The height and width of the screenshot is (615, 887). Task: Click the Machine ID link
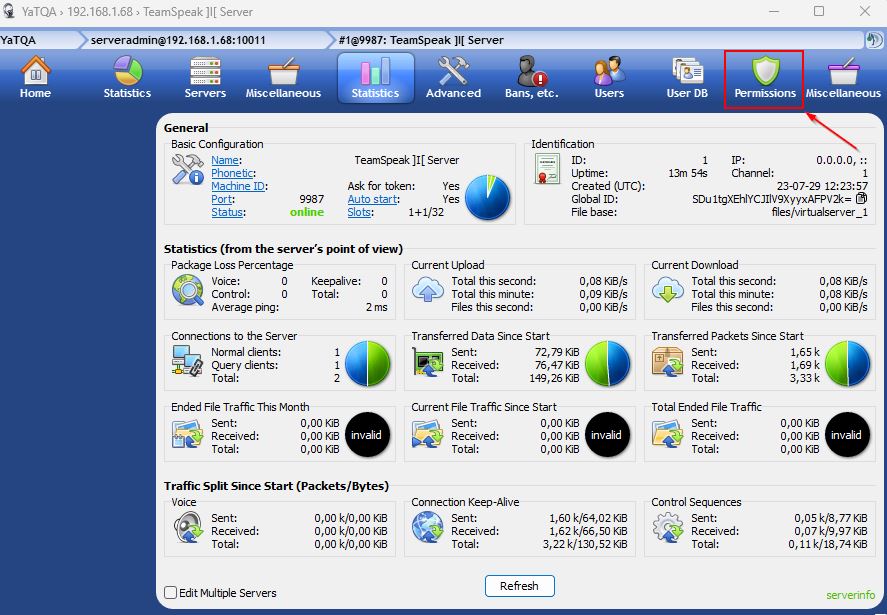pyautogui.click(x=238, y=186)
